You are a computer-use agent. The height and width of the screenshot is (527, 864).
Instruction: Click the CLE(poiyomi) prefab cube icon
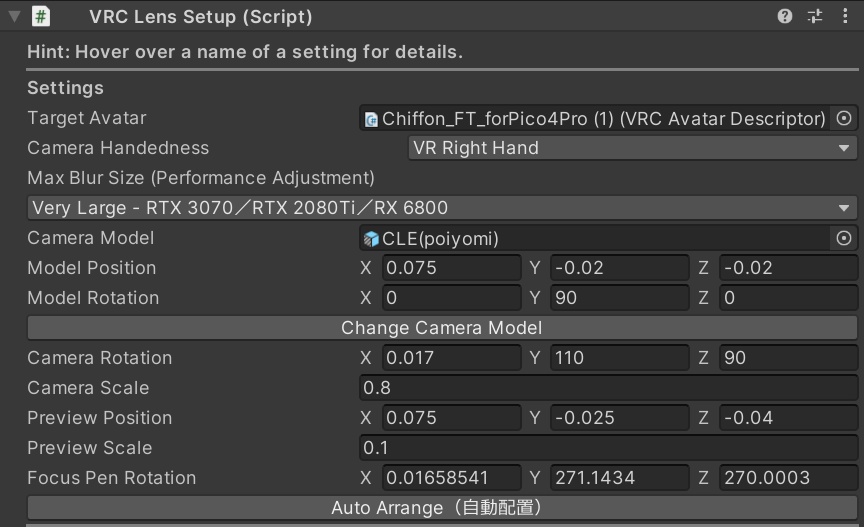pyautogui.click(x=372, y=238)
